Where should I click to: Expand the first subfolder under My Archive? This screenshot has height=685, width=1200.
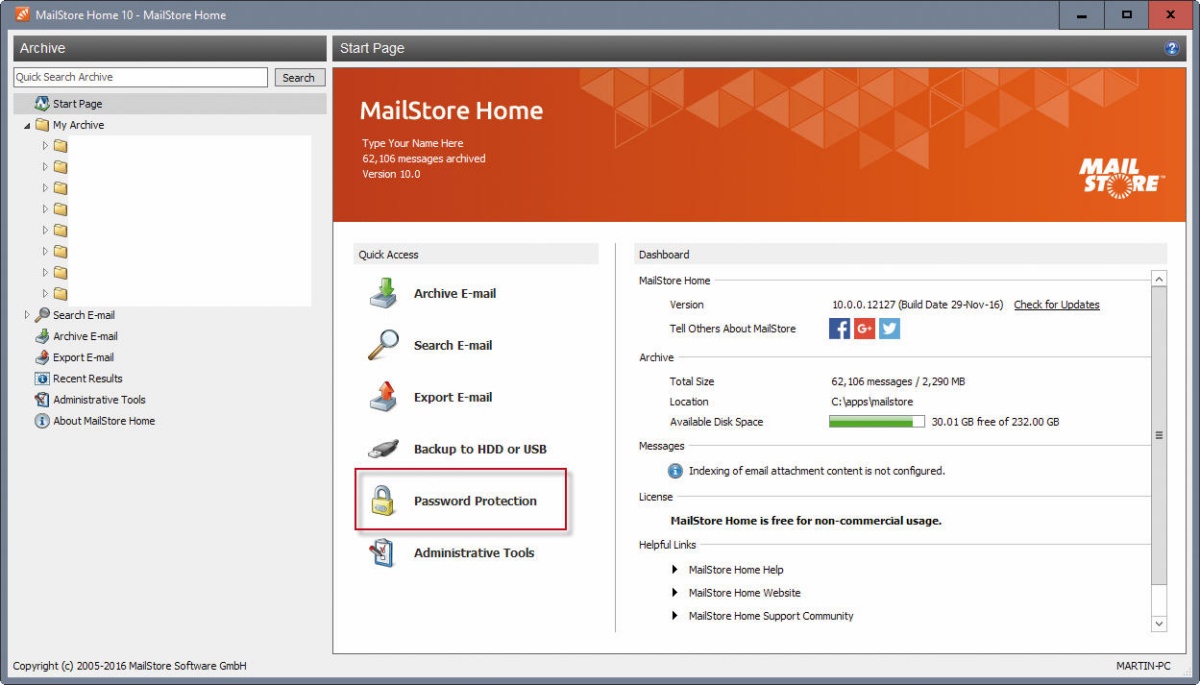pyautogui.click(x=45, y=146)
